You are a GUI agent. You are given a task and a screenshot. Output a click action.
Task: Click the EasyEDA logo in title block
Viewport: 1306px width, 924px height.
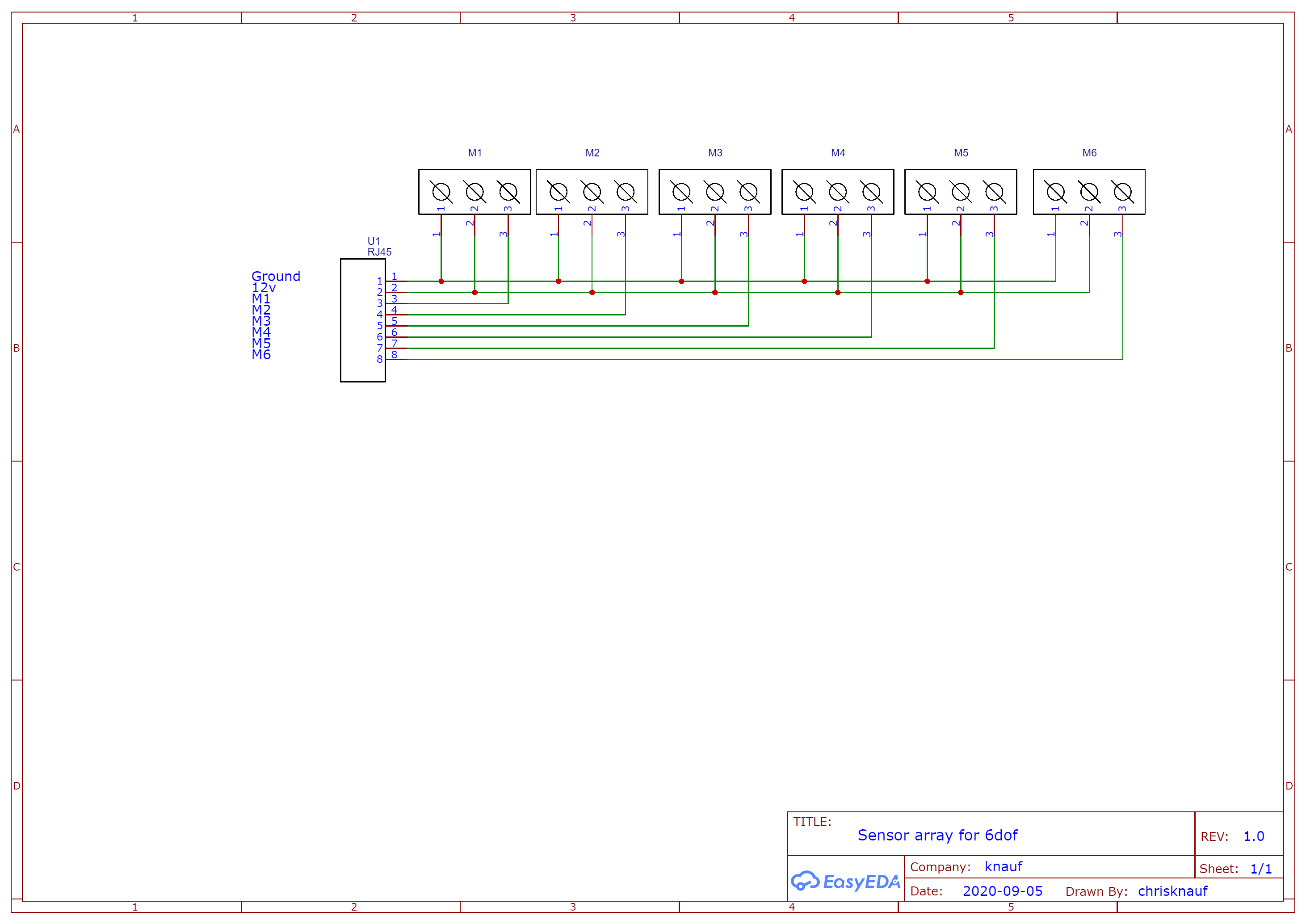(x=845, y=881)
